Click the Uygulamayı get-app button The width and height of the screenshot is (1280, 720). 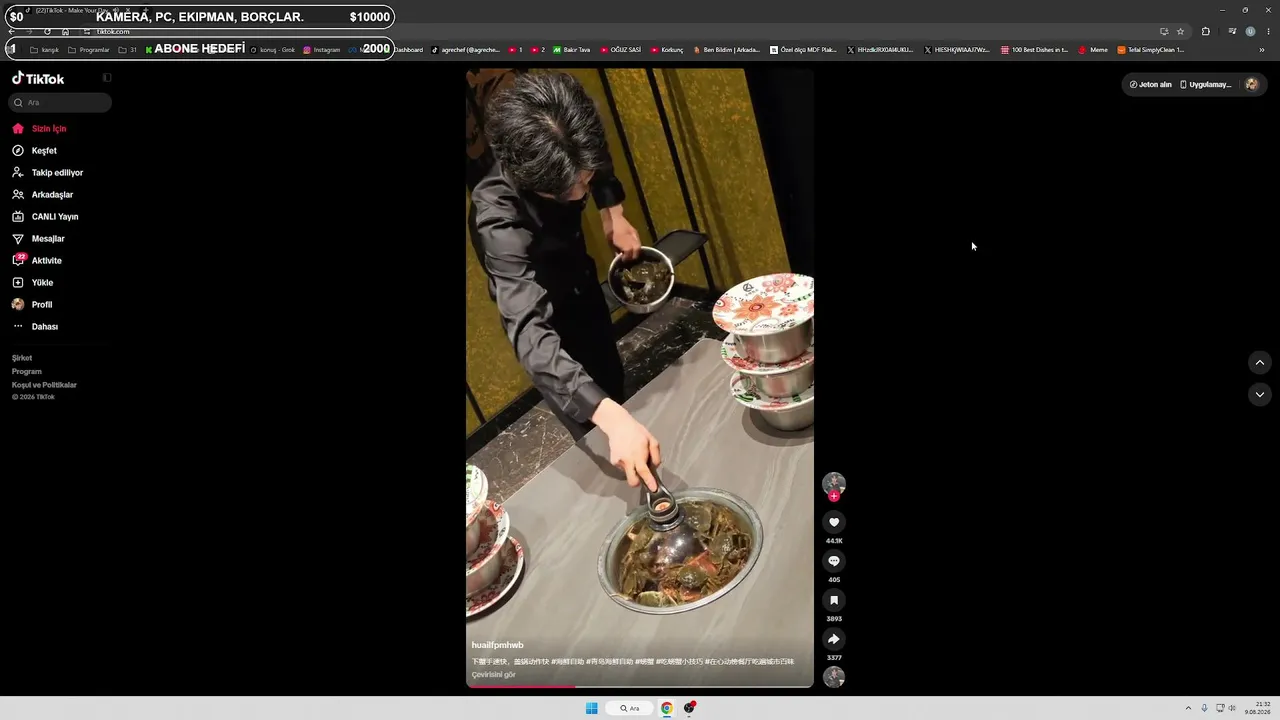1206,85
